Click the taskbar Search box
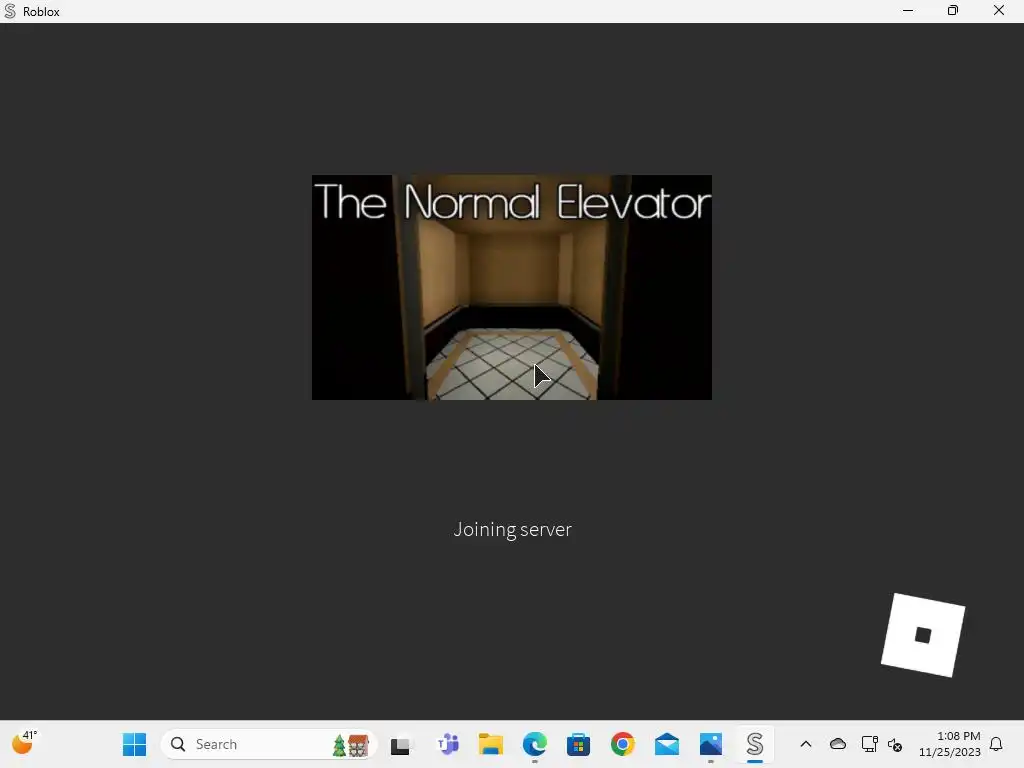Screen dimensions: 1024x768 (268, 744)
